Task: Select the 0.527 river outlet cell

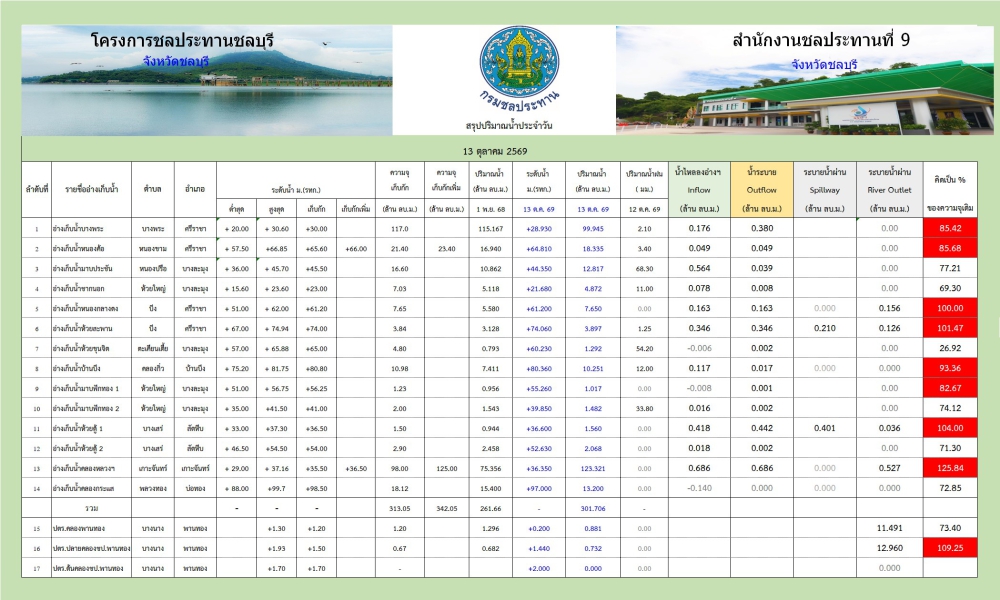Action: (890, 468)
